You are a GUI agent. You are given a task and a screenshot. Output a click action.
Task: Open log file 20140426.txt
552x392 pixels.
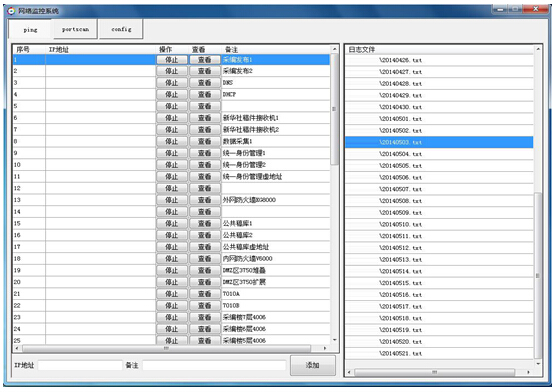[439, 60]
